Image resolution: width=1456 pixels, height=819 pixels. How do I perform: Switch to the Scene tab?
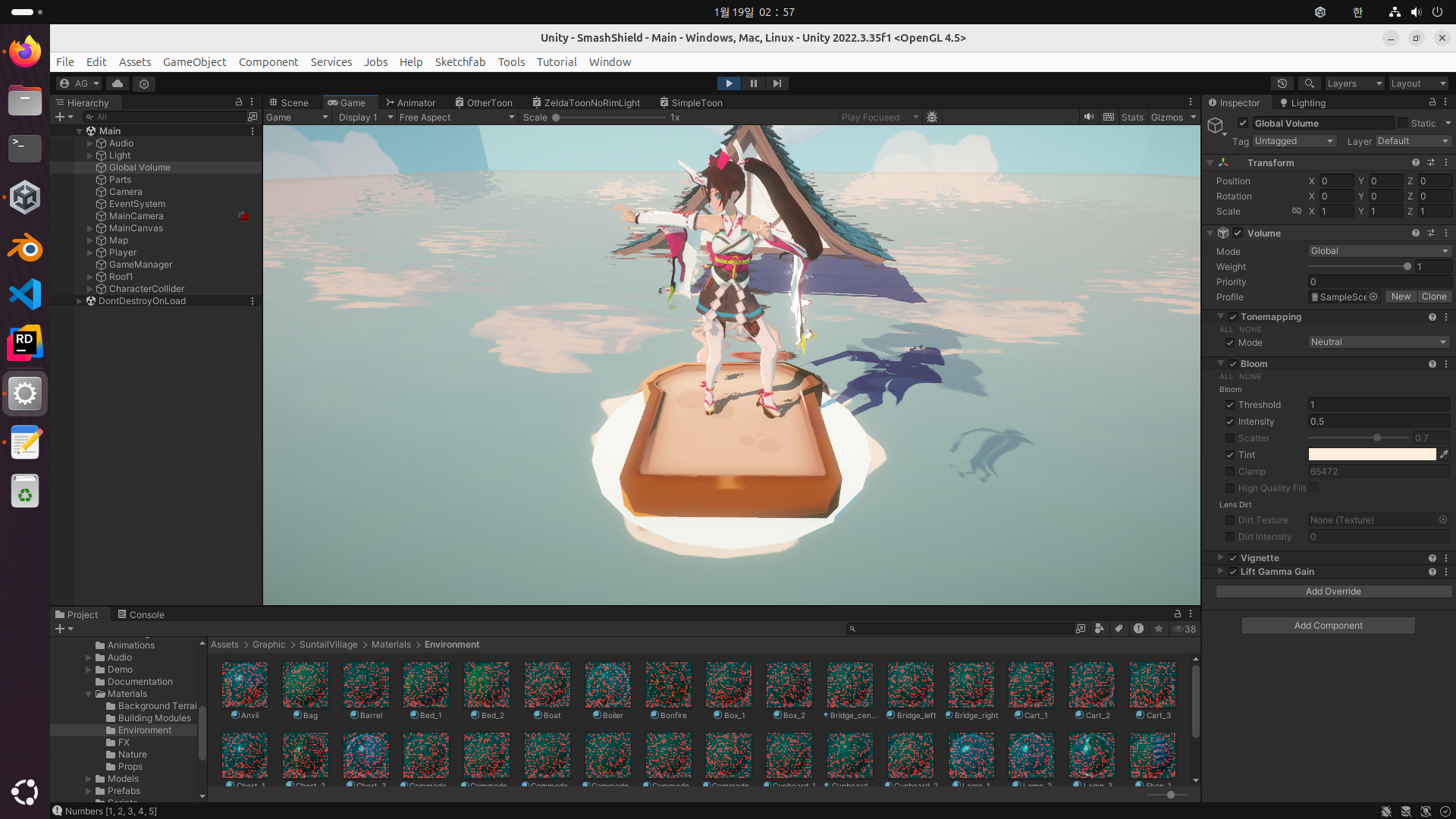tap(288, 102)
